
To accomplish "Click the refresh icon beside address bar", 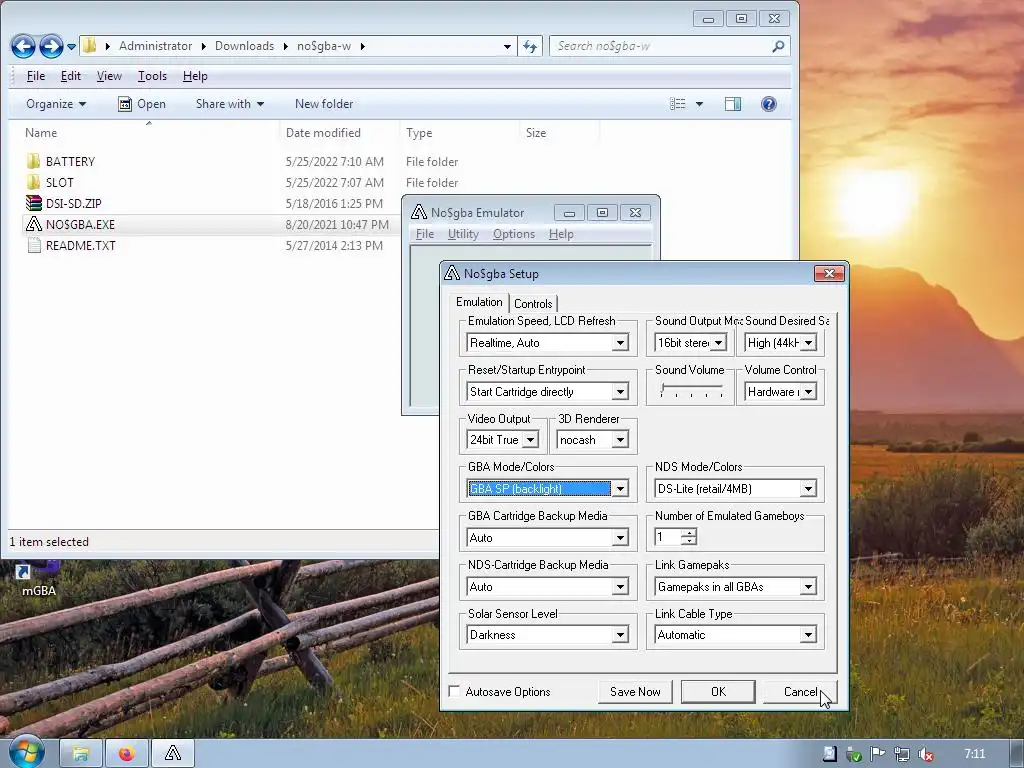I will 530,46.
